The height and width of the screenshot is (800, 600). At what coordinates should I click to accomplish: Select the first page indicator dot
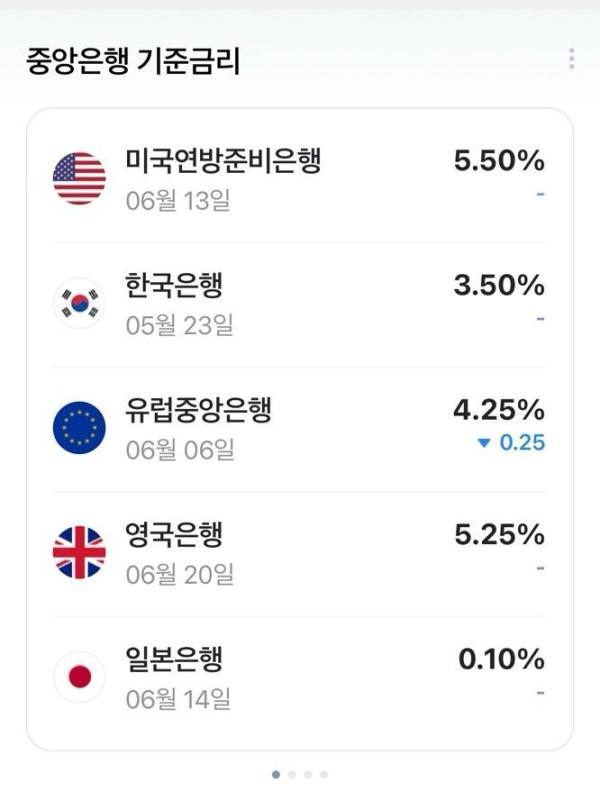point(276,774)
